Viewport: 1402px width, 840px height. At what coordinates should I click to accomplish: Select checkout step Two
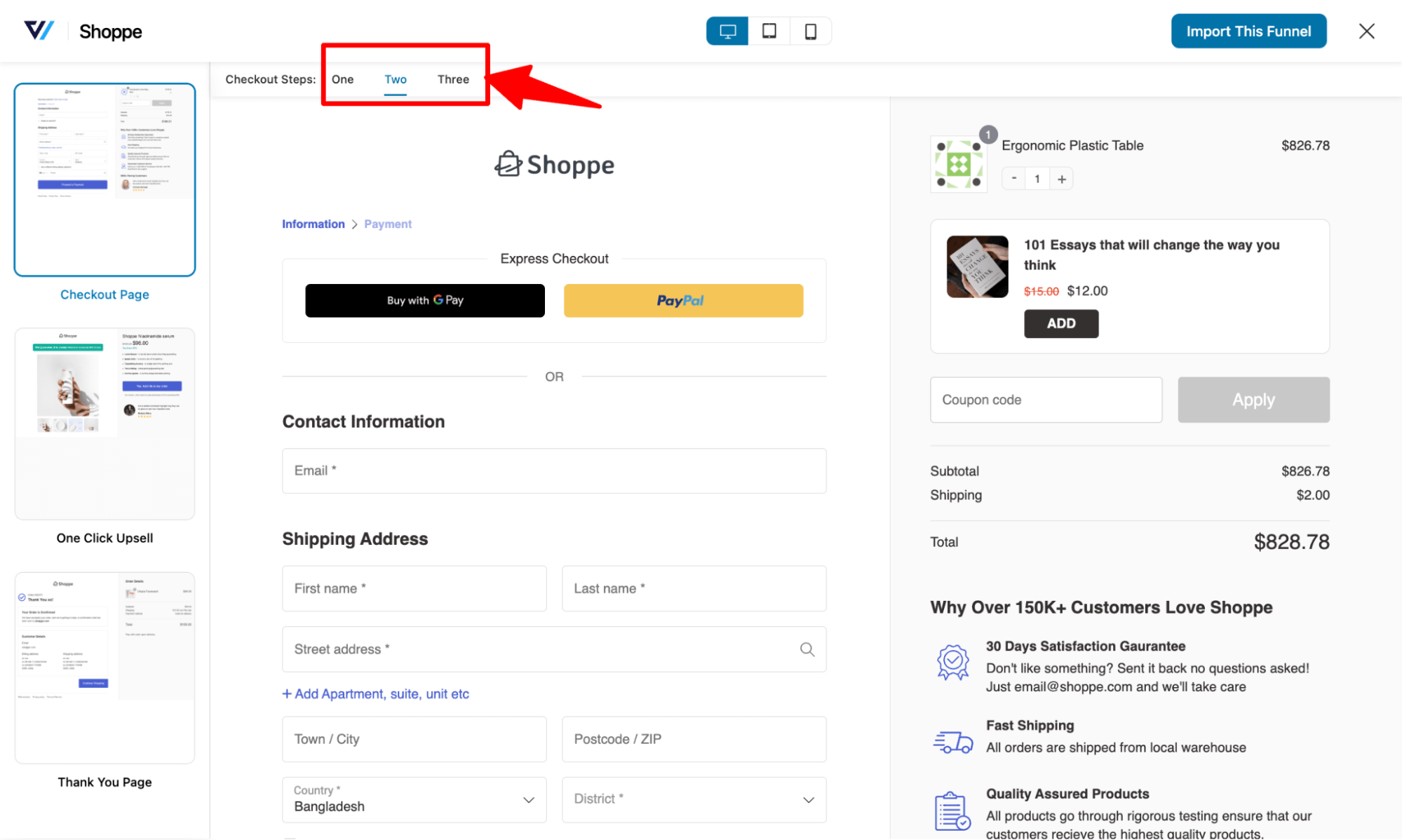[x=396, y=79]
